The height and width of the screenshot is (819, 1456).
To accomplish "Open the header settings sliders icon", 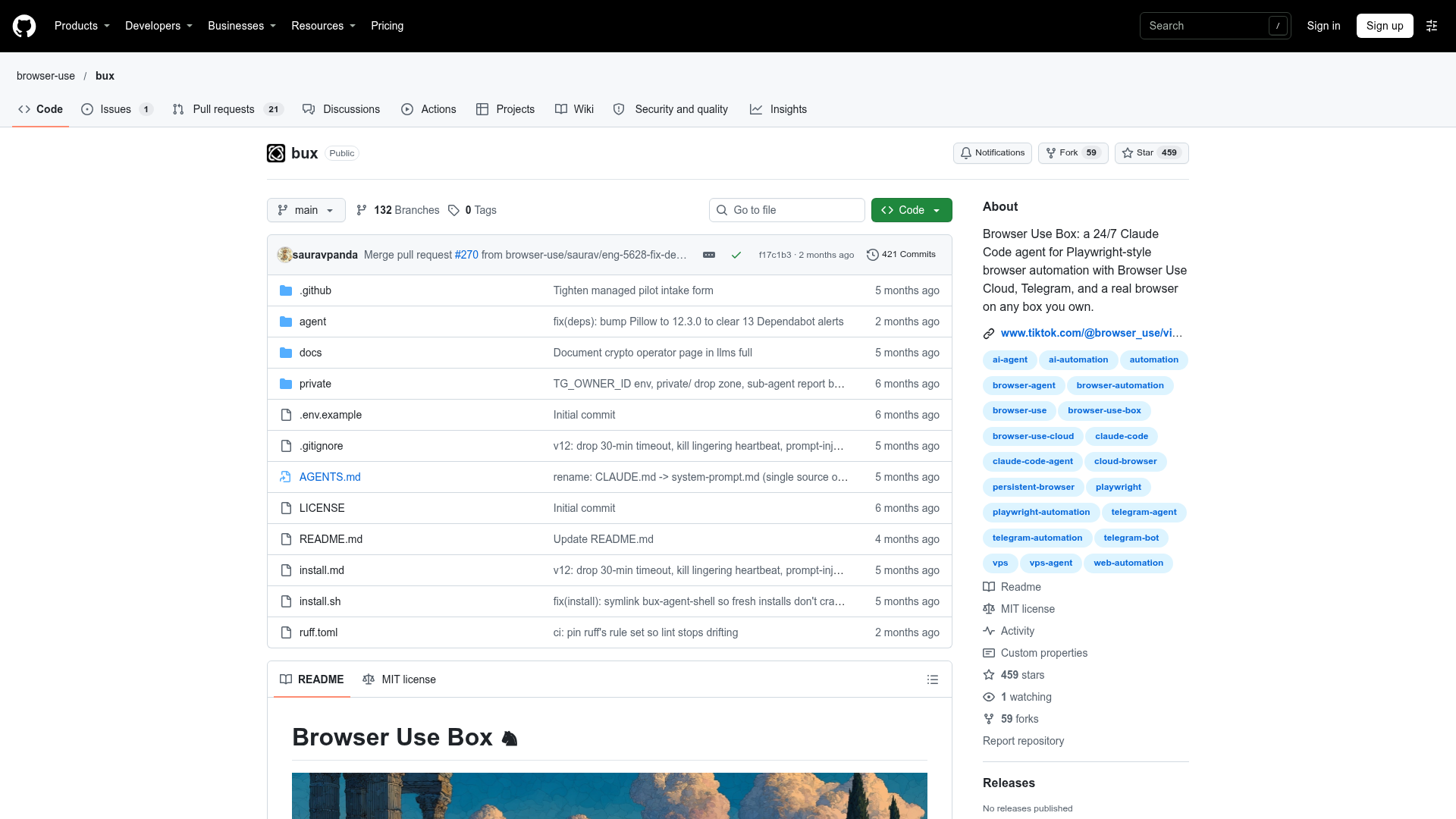I will [1432, 26].
